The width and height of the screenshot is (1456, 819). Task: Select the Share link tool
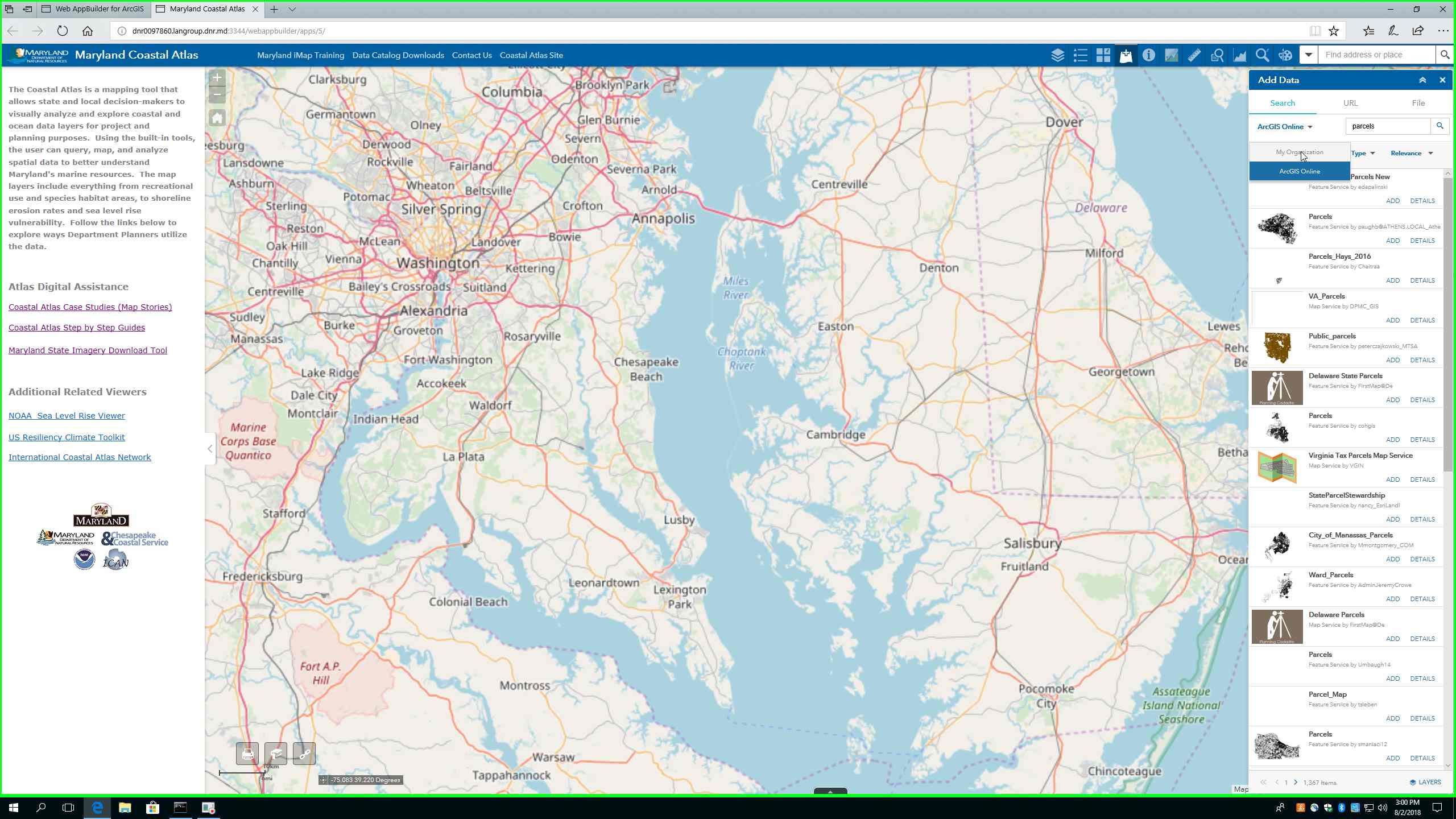pyautogui.click(x=304, y=754)
